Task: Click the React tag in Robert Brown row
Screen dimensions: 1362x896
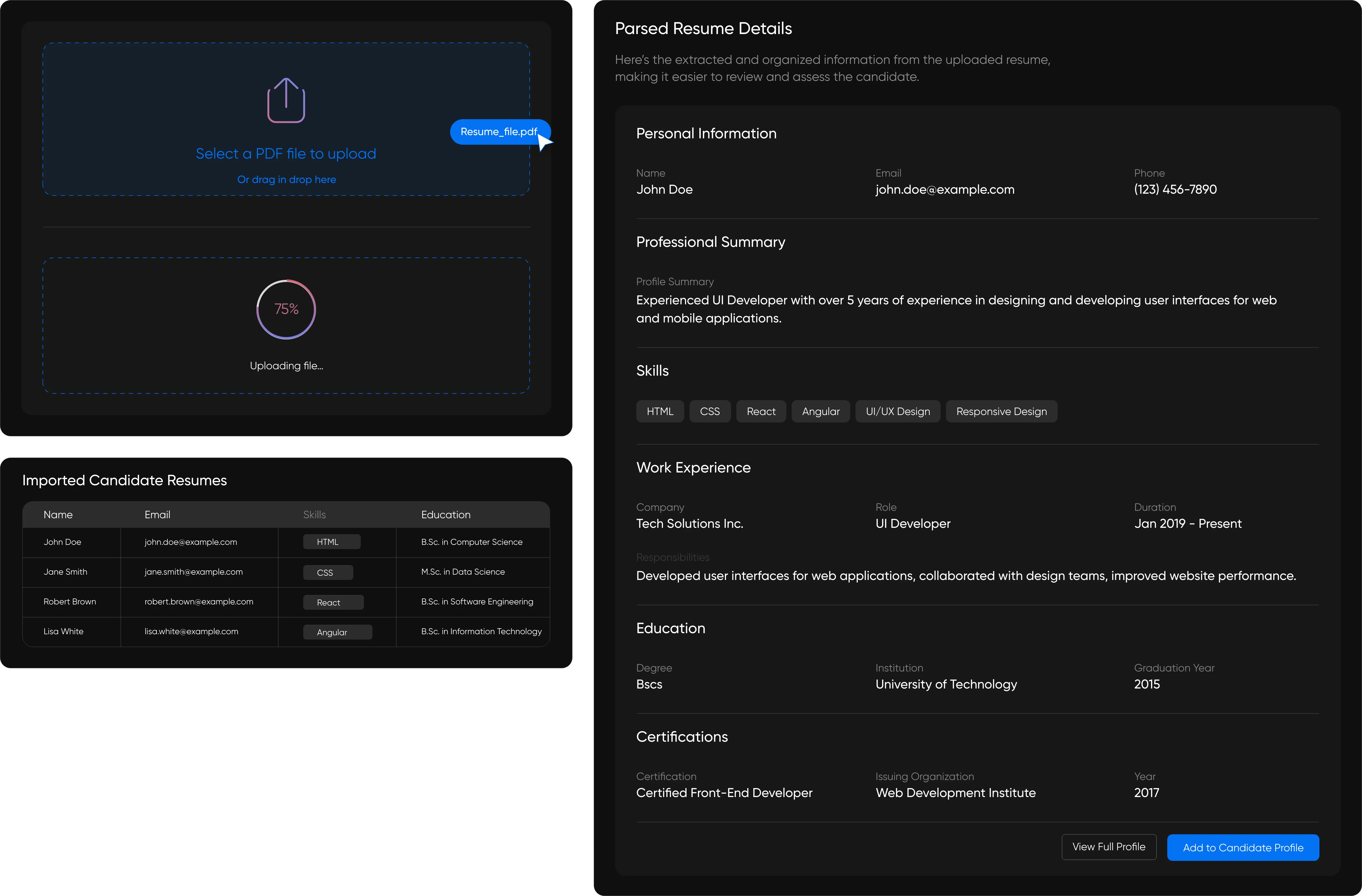Action: 333,603
